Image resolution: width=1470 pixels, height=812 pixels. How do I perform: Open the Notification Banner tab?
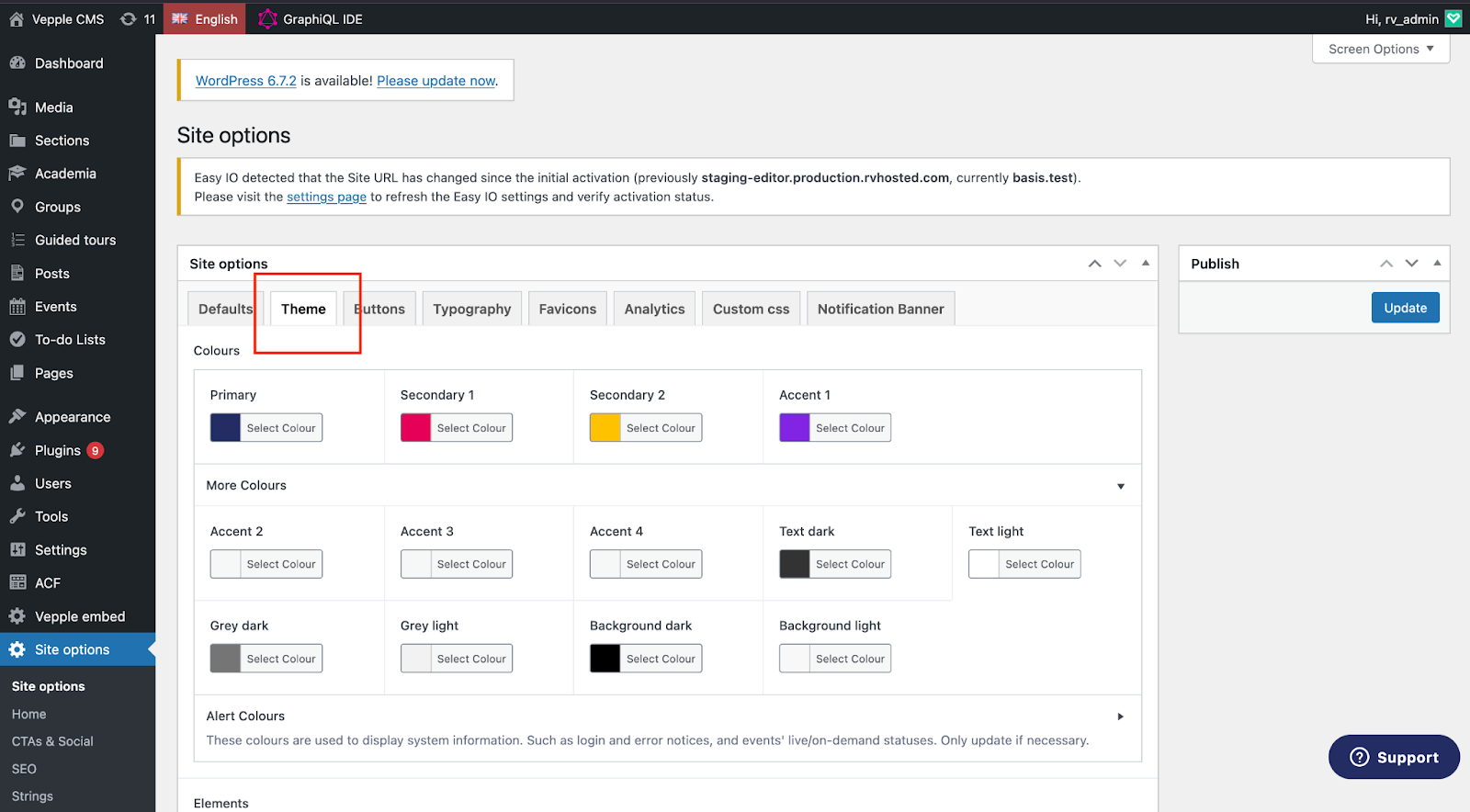click(881, 309)
